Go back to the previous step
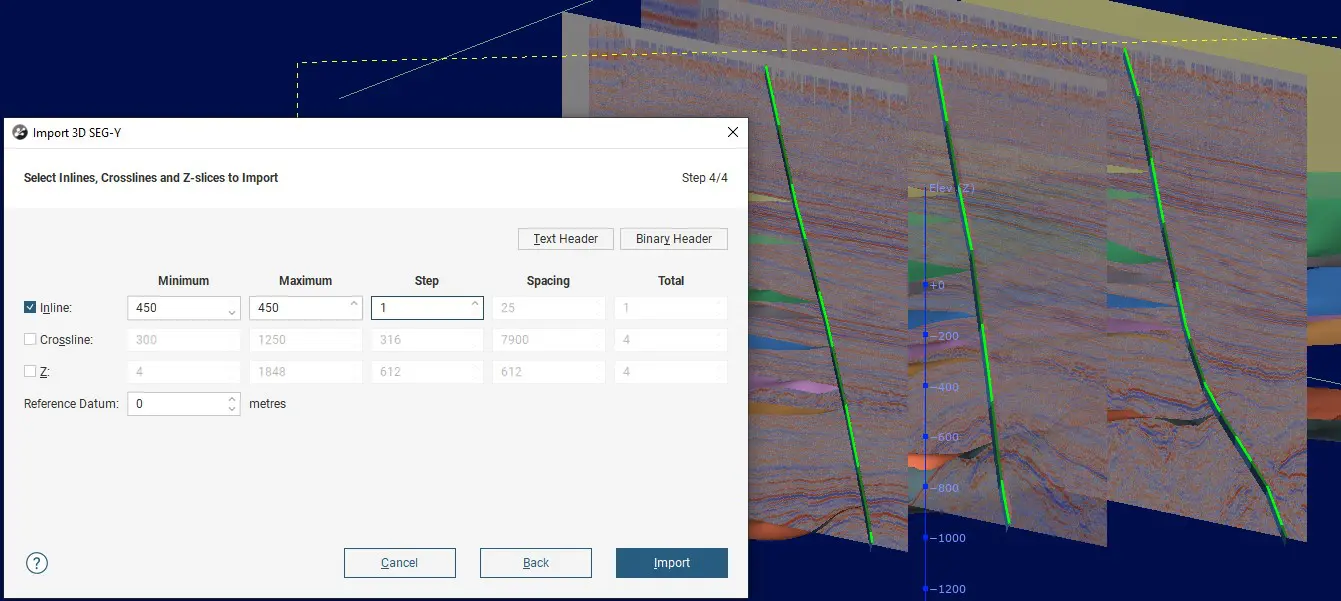 pos(536,563)
